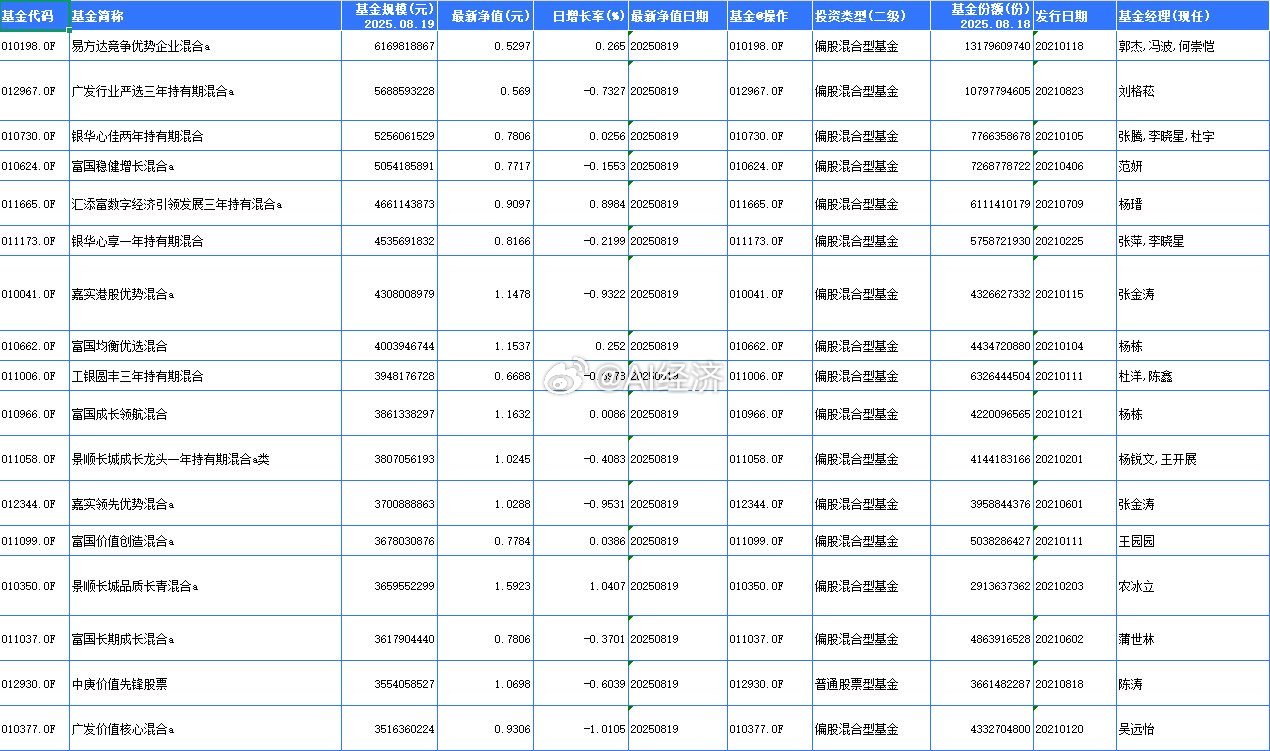Select the 基金份额(份) header cell
1270x751 pixels.
pyautogui.click(x=981, y=16)
